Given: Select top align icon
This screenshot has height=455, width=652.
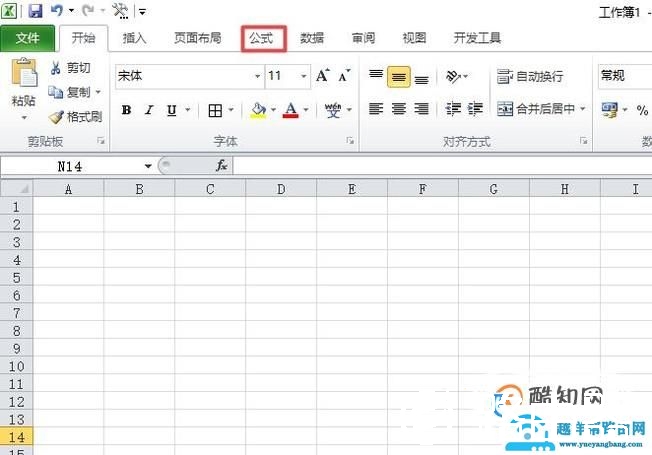Looking at the screenshot, I should click(x=376, y=75).
